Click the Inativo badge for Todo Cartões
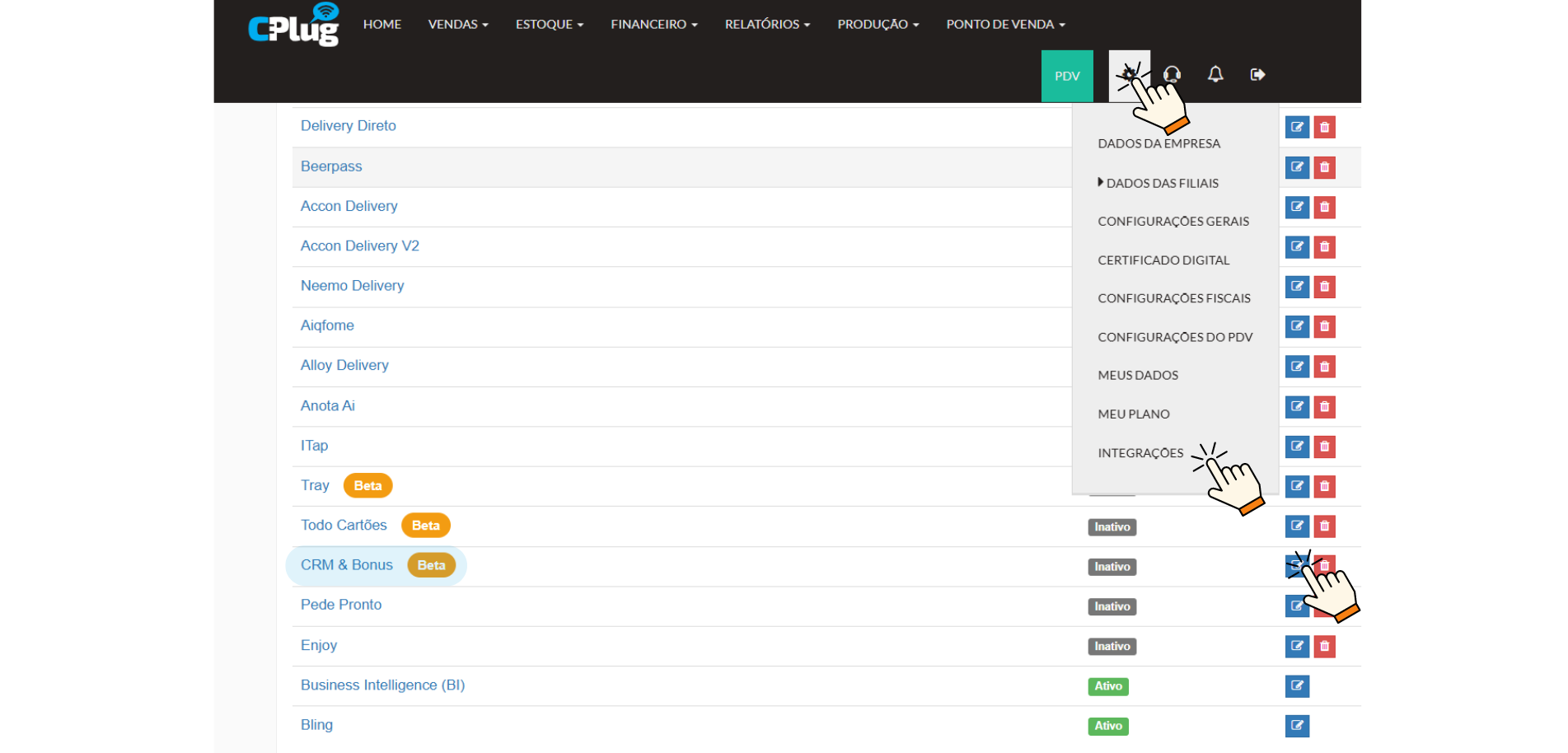 [1112, 527]
